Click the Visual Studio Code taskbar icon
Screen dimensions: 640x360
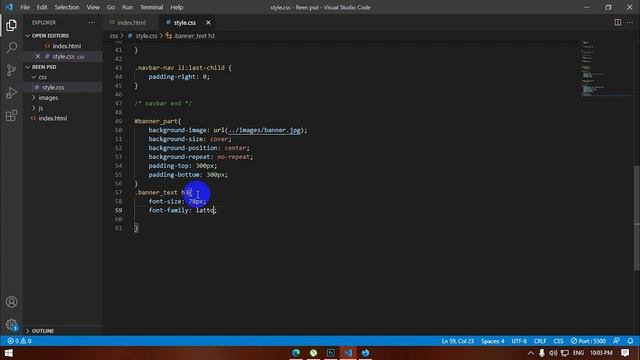(x=348, y=353)
